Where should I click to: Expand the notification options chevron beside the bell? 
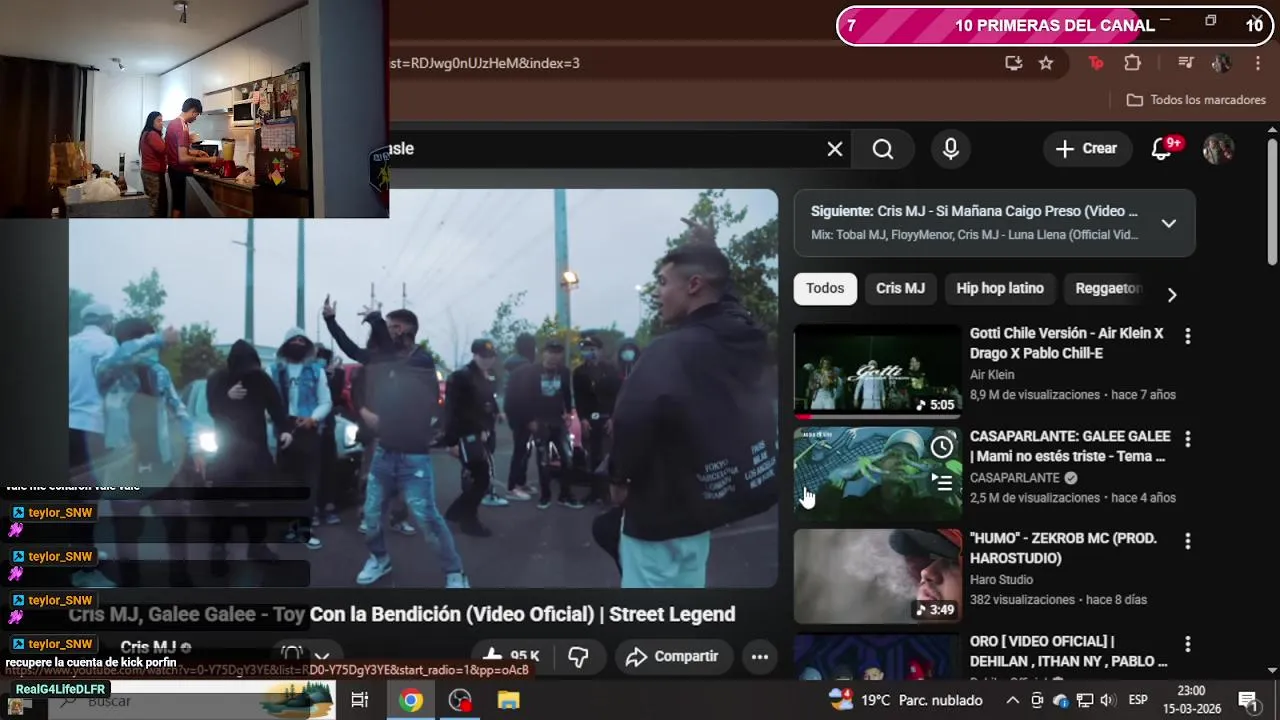click(322, 657)
